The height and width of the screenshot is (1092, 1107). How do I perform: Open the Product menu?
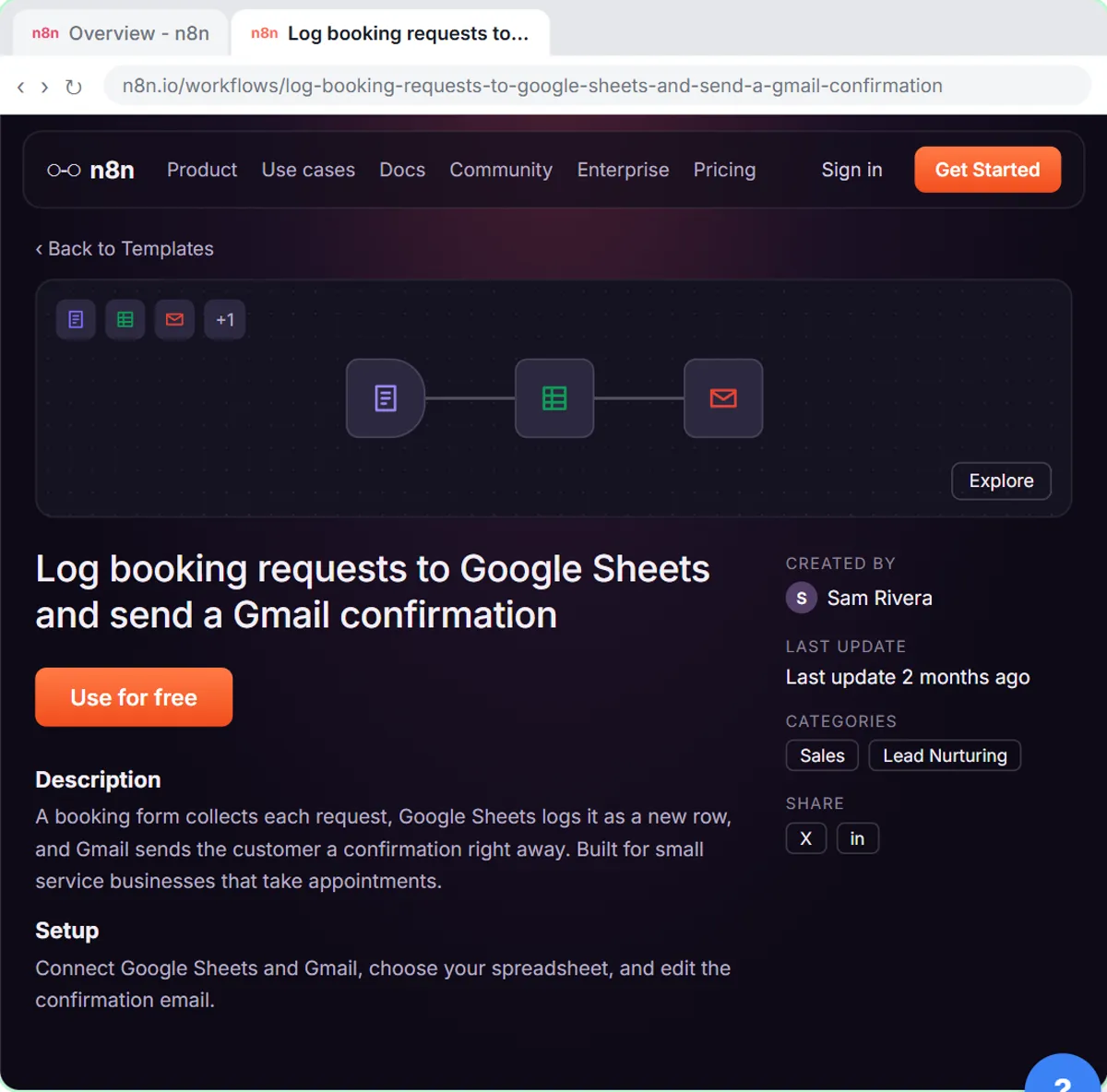click(x=202, y=170)
